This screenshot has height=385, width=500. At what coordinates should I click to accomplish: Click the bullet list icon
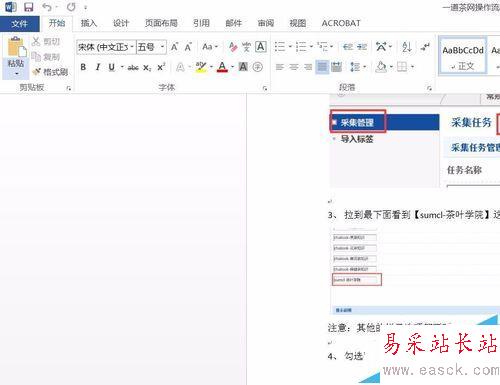280,47
